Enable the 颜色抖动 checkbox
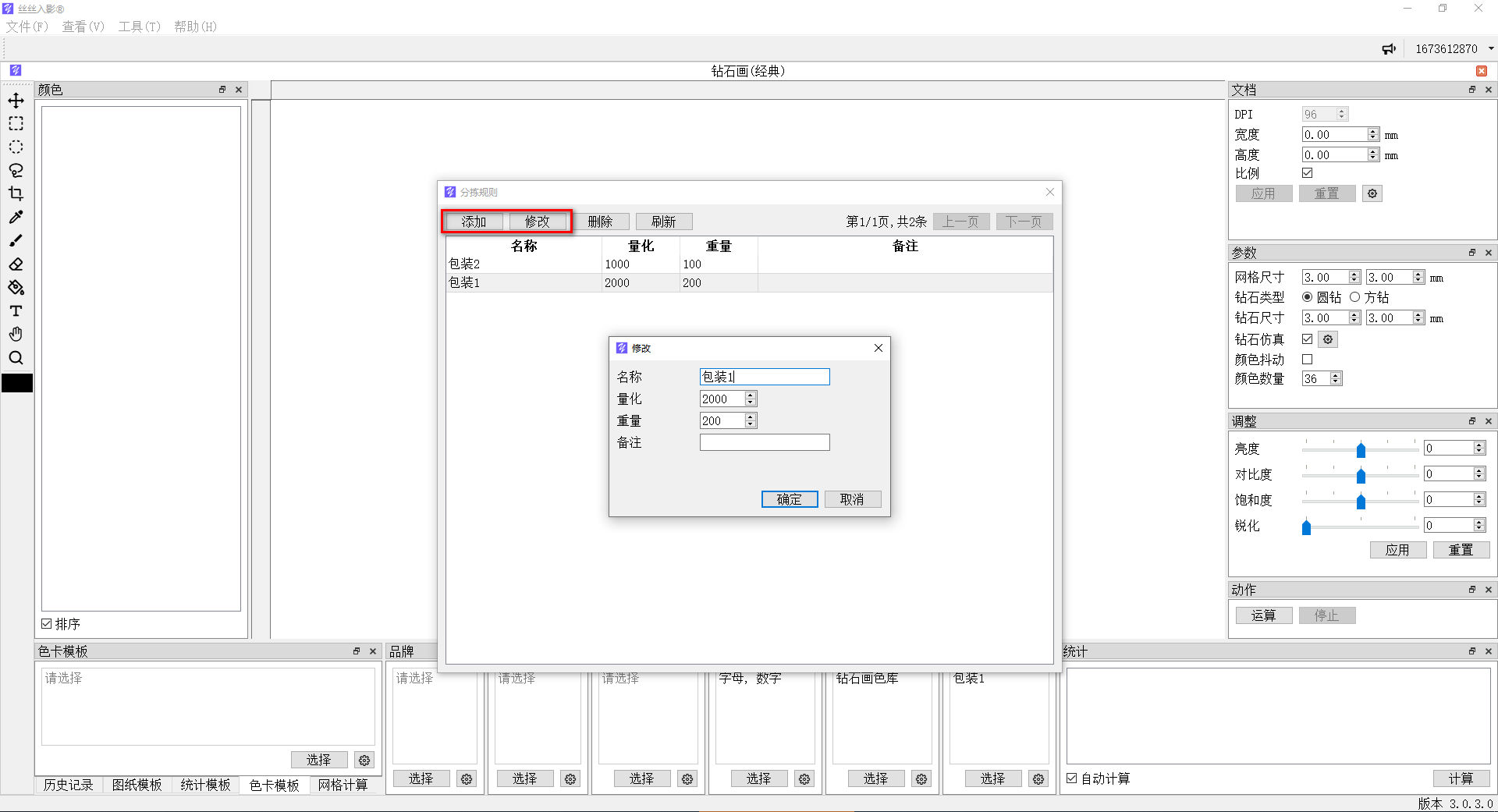Viewport: 1498px width, 812px height. (x=1308, y=360)
